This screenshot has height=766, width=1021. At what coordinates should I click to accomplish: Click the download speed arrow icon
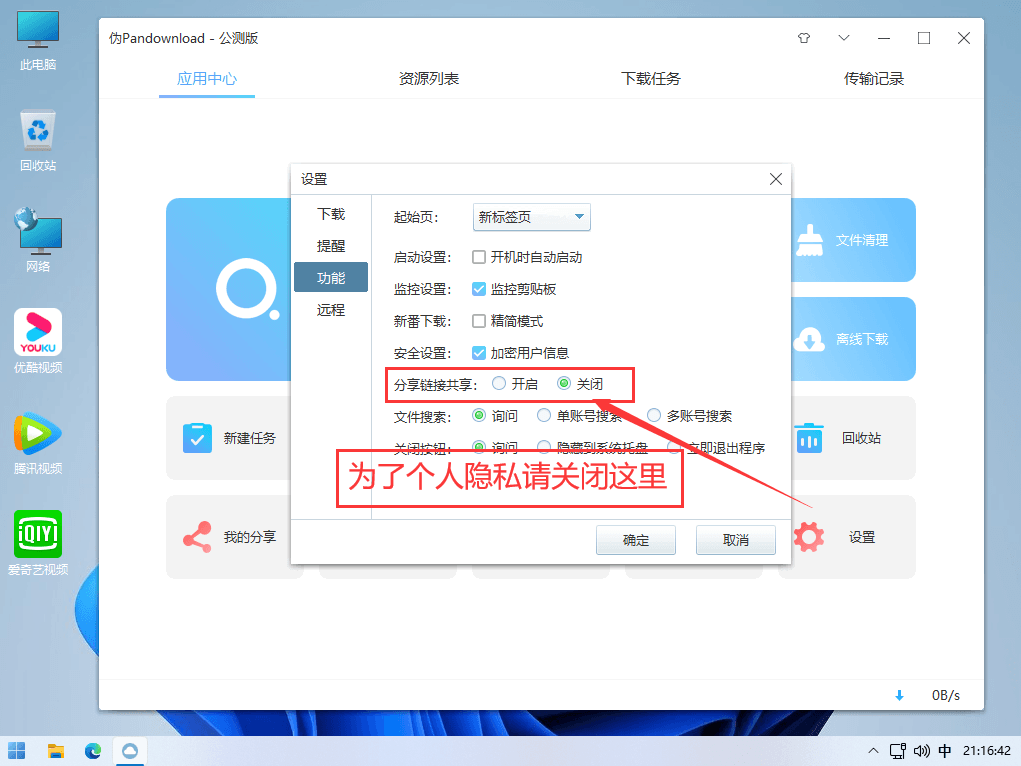click(899, 696)
